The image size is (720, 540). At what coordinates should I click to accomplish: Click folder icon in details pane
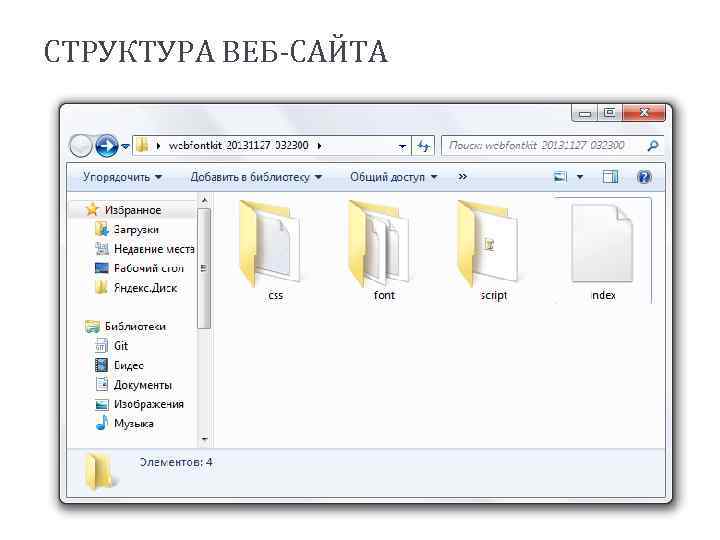[100, 471]
